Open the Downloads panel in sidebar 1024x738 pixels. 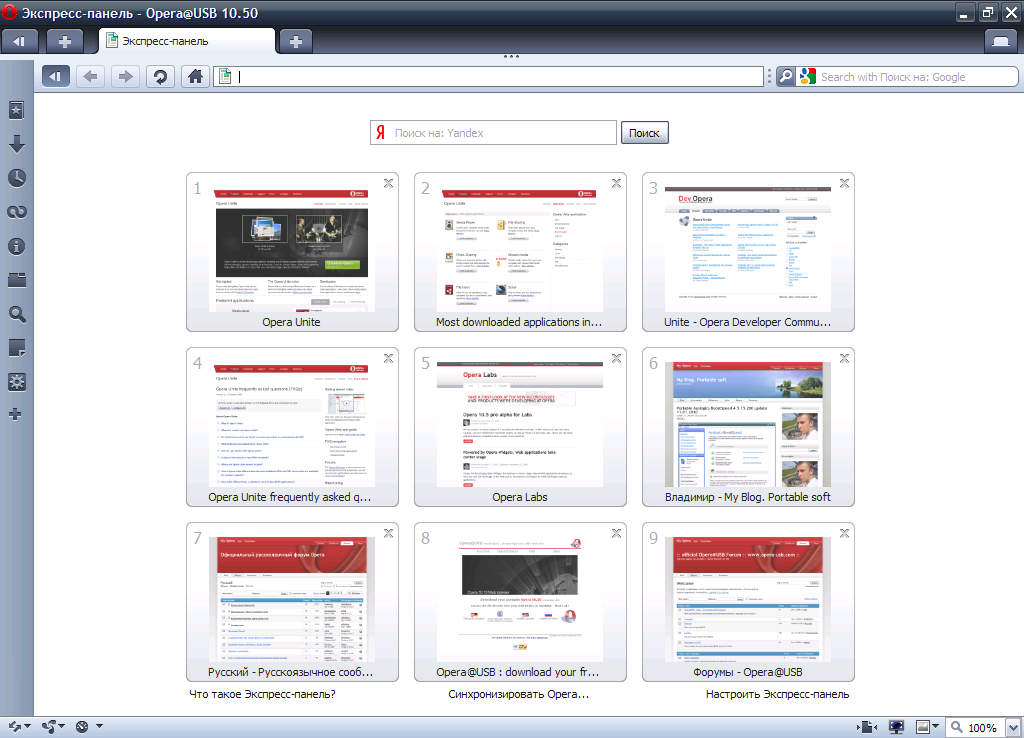[x=17, y=144]
